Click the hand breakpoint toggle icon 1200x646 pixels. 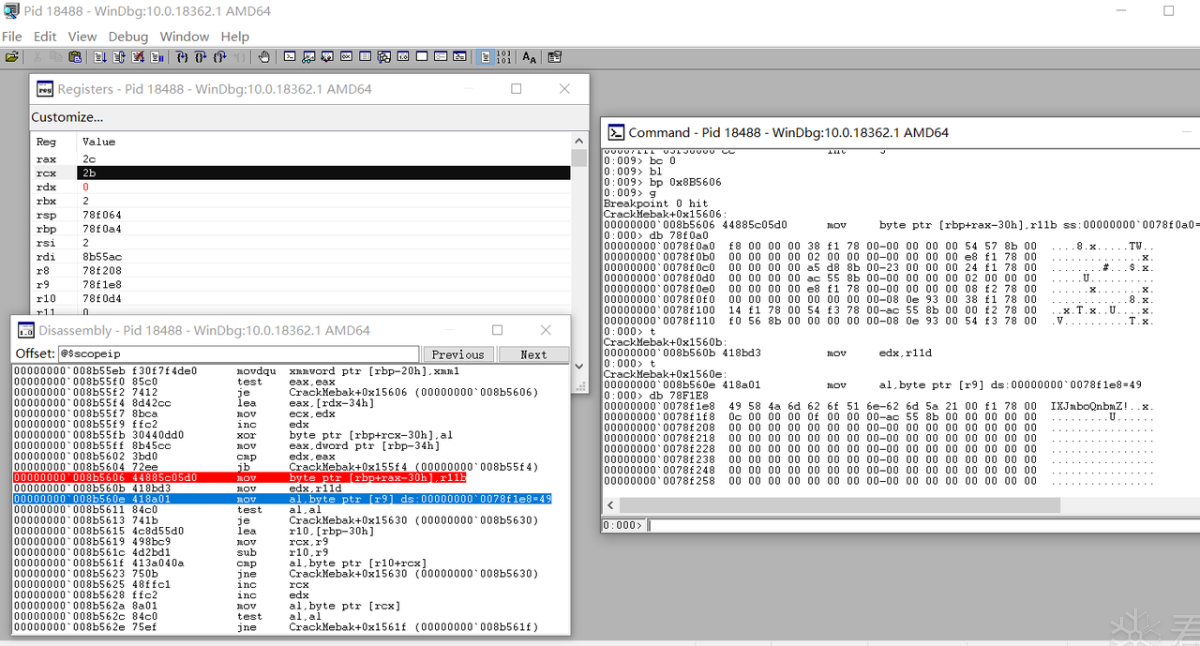[264, 57]
